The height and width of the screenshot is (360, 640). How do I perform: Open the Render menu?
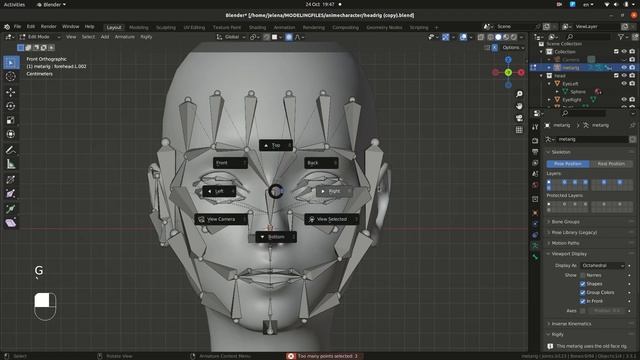pyautogui.click(x=48, y=27)
